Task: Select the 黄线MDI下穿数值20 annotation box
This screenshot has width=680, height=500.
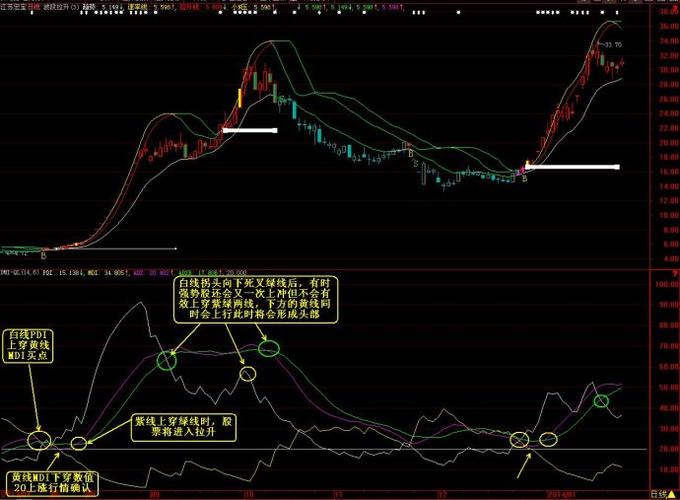Action: point(52,483)
